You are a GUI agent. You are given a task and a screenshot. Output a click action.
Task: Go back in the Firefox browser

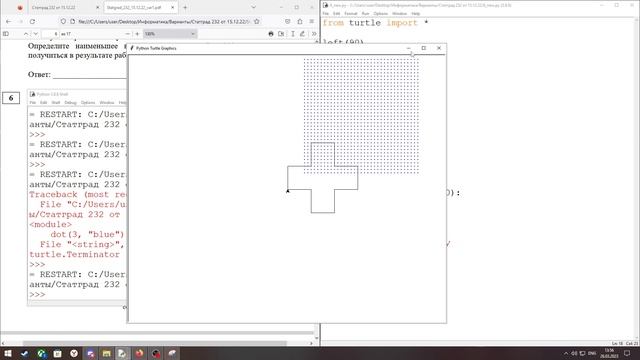[x=9, y=21]
